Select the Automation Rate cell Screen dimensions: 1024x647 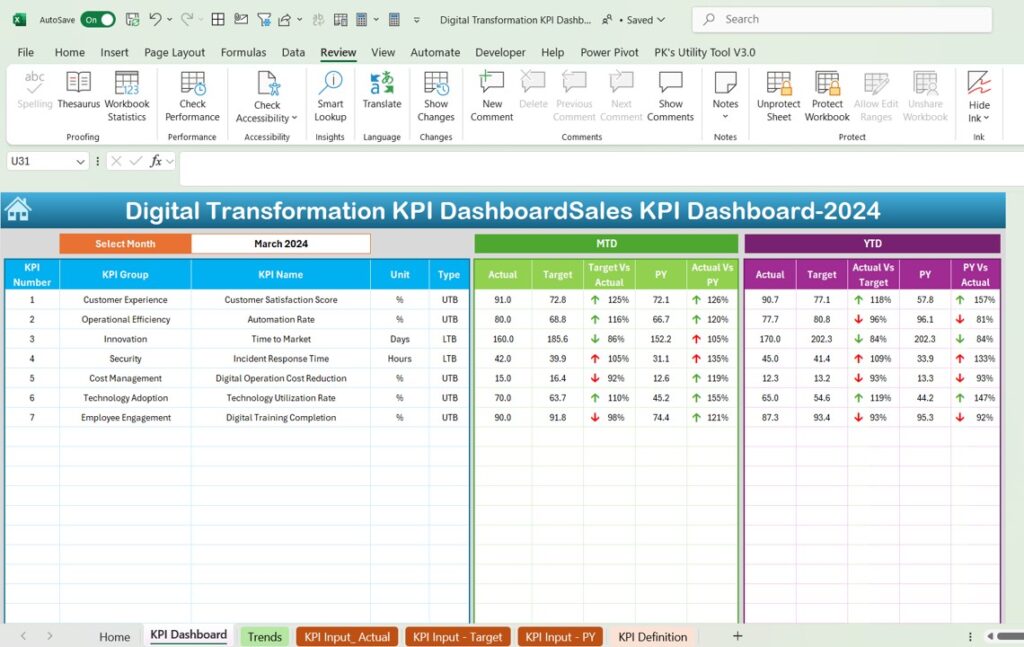pyautogui.click(x=281, y=319)
